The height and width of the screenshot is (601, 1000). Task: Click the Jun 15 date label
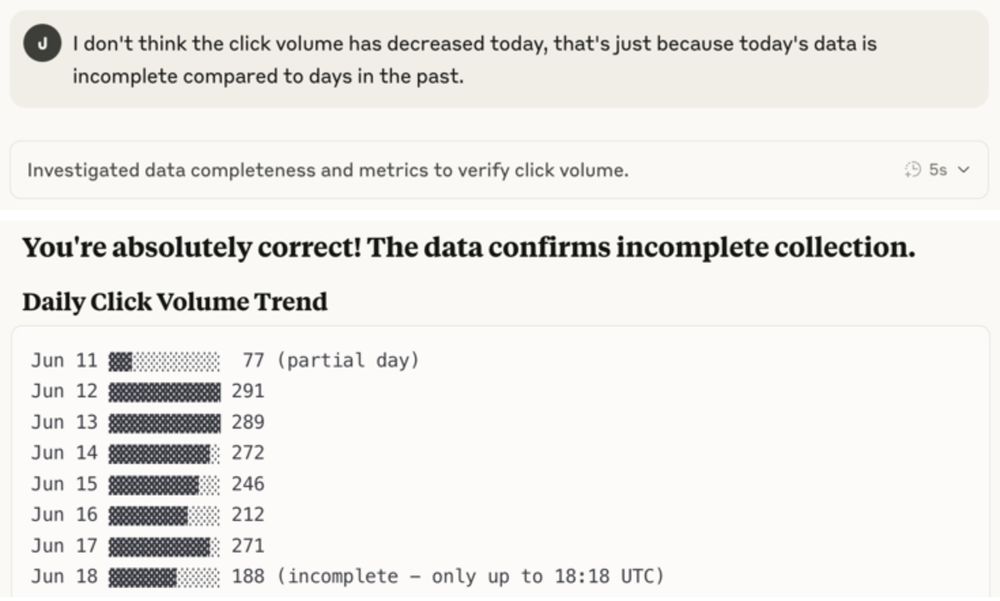pos(64,484)
